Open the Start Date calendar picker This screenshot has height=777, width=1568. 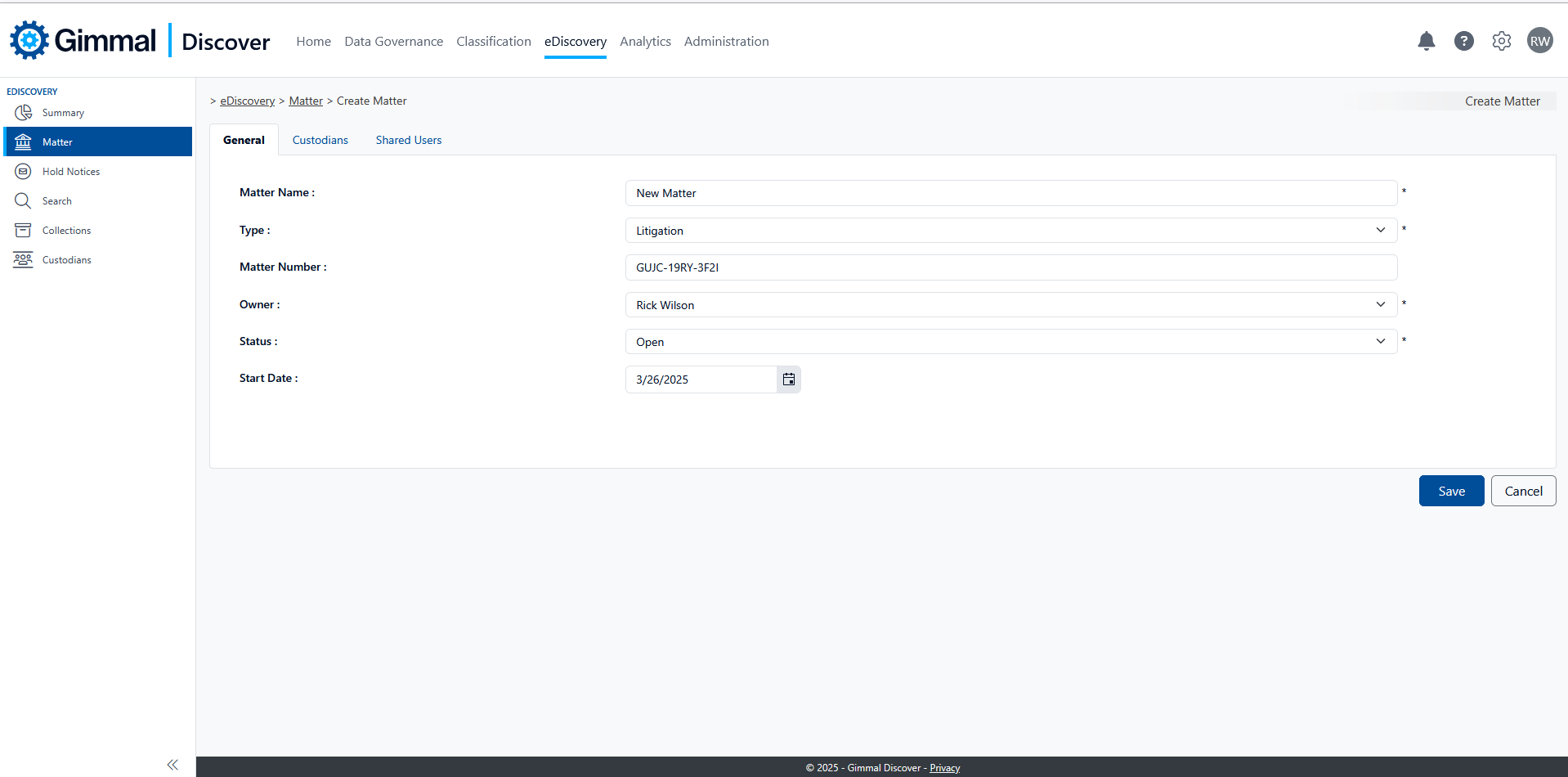tap(788, 380)
